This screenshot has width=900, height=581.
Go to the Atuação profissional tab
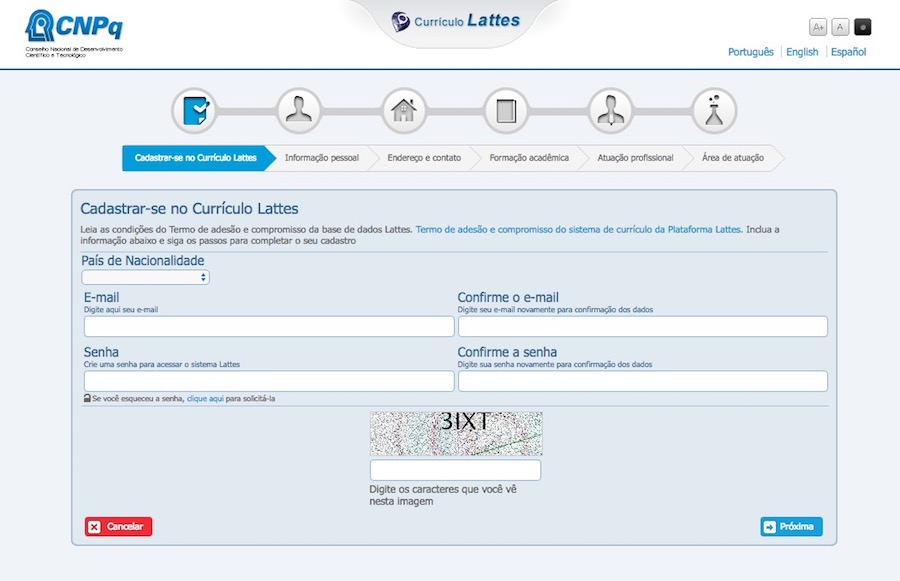tap(635, 158)
